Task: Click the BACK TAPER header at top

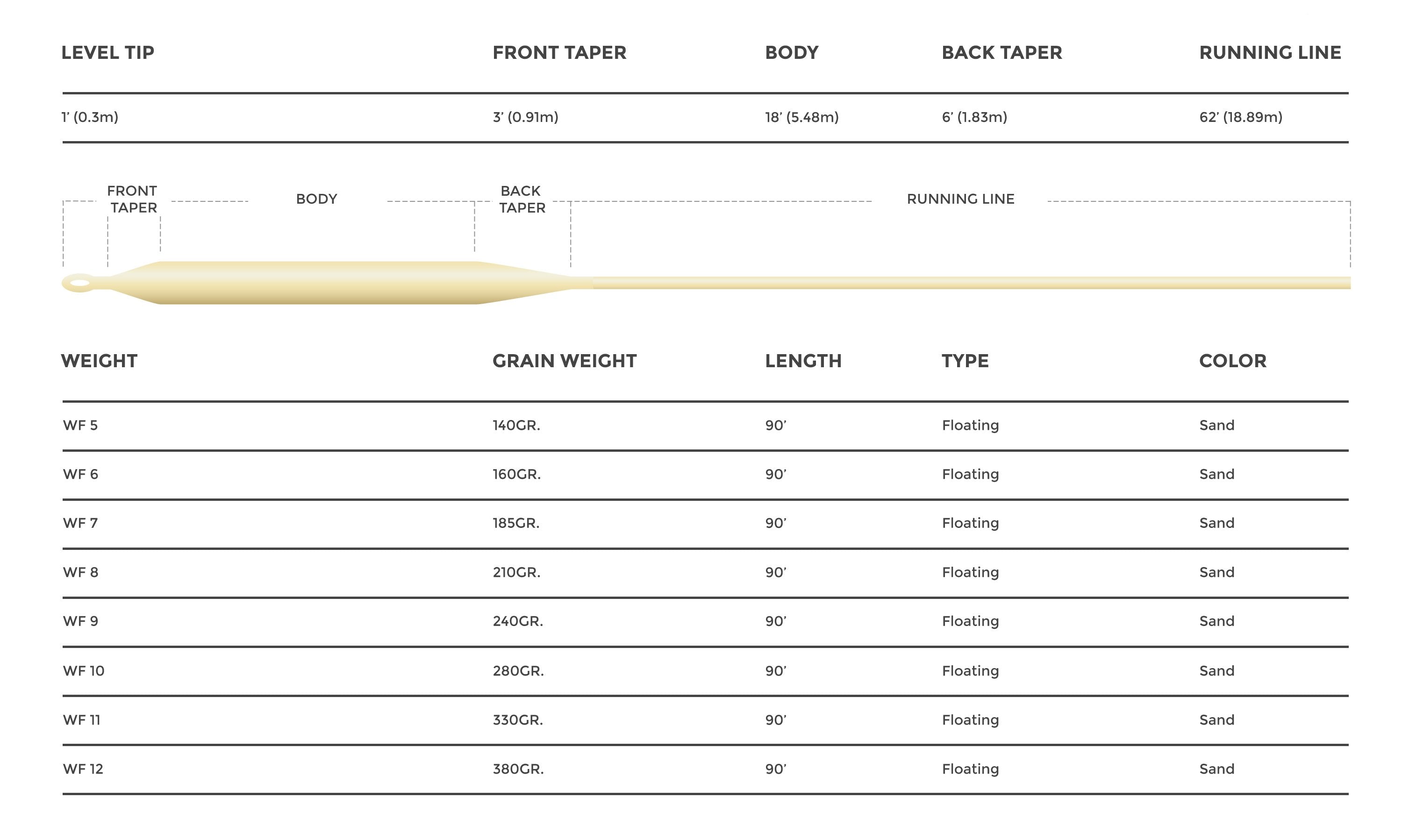Action: point(1001,53)
